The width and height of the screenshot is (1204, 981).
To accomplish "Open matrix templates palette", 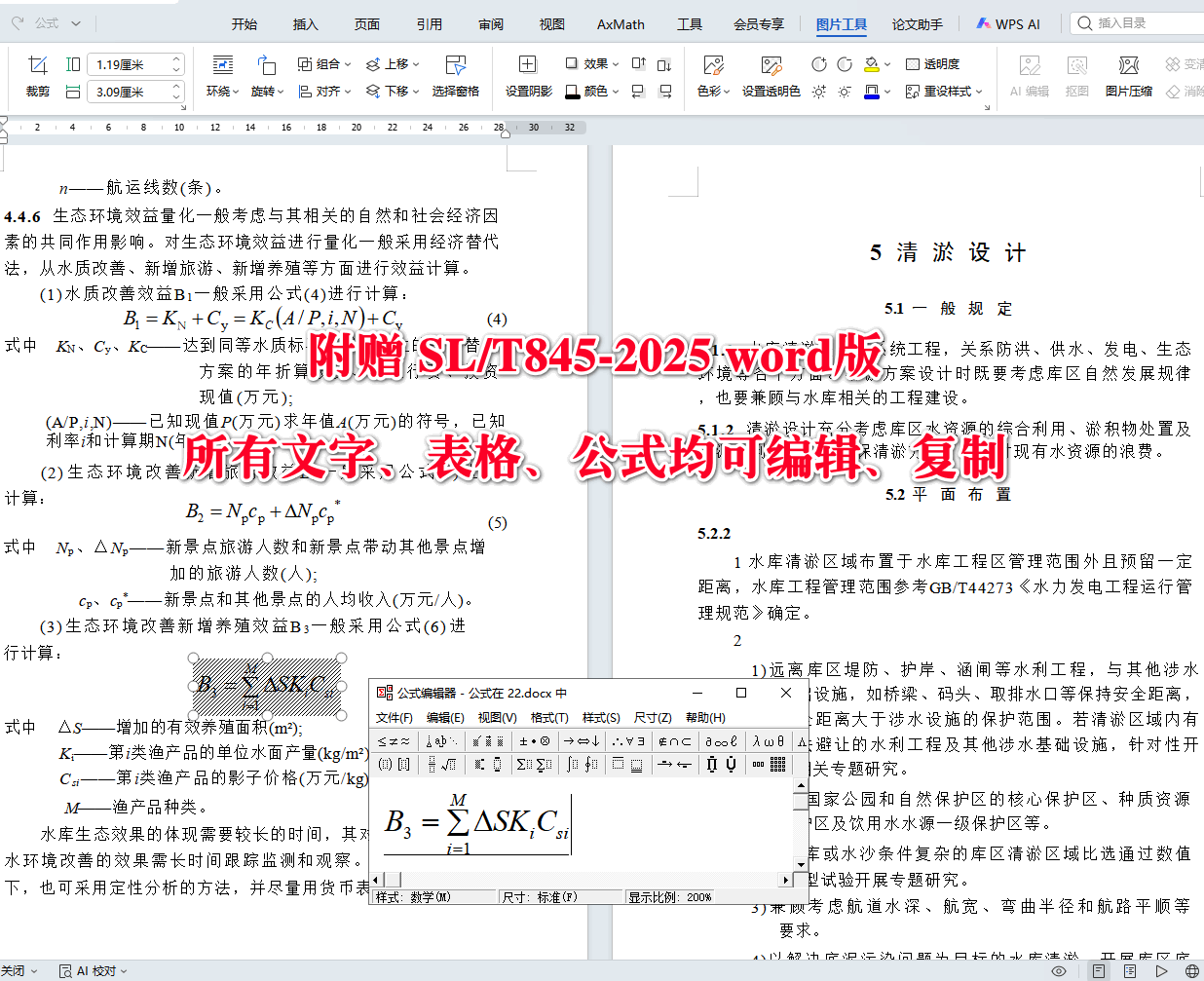I will click(x=768, y=765).
